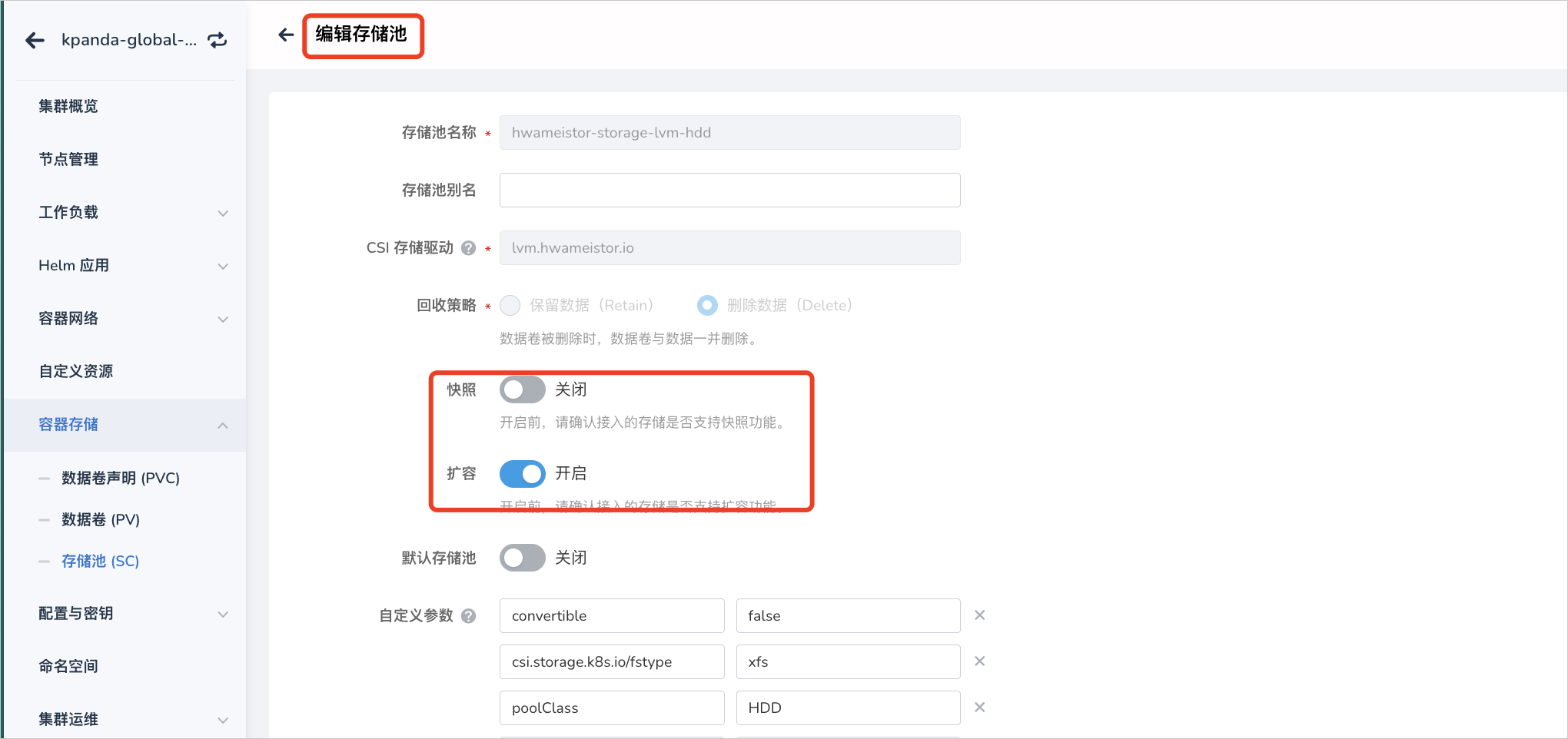
Task: Edit the csi.storage.k8s.io/fstype key field
Action: click(x=612, y=661)
